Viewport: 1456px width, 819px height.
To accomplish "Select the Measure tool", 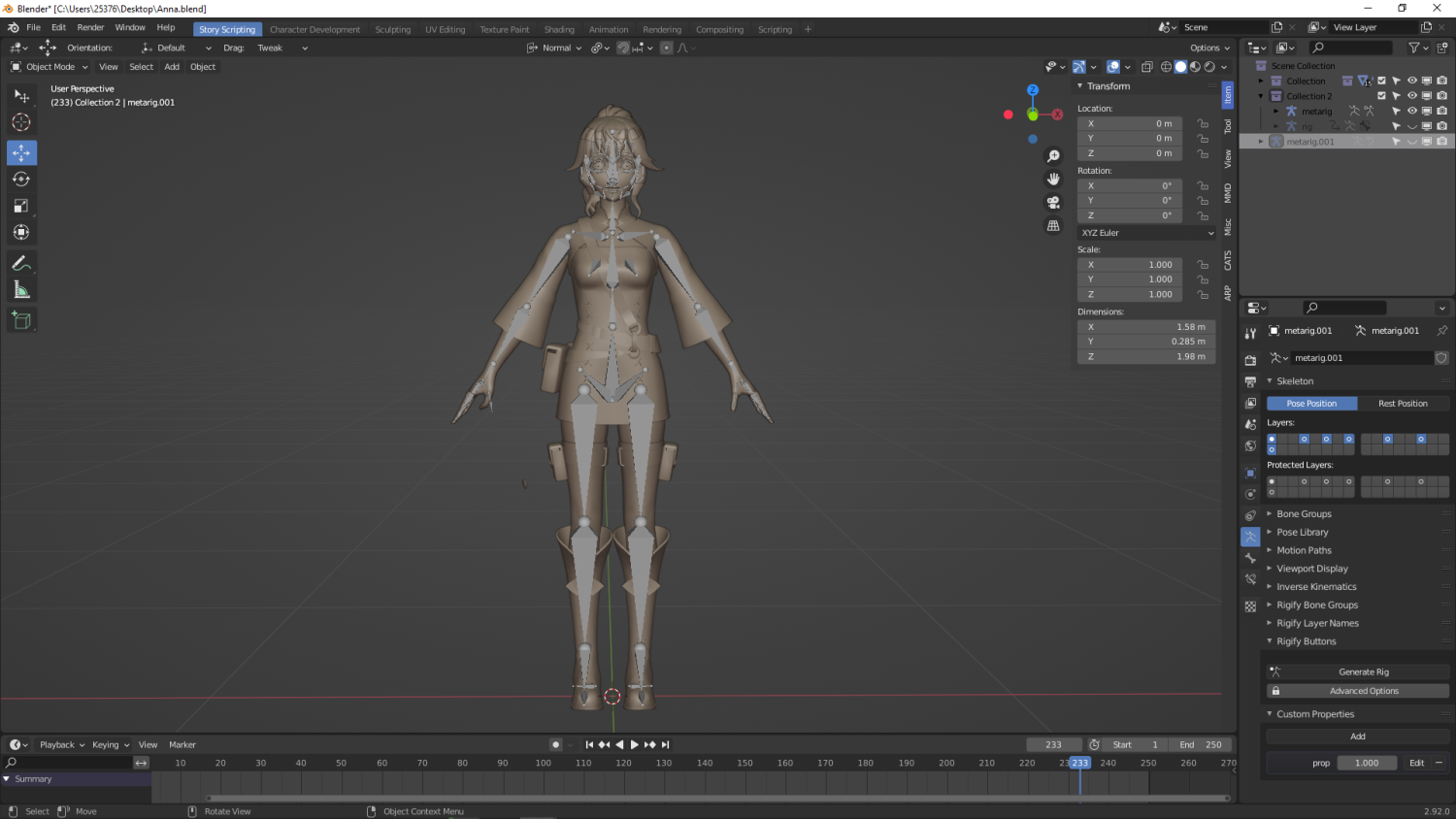I will point(21,290).
